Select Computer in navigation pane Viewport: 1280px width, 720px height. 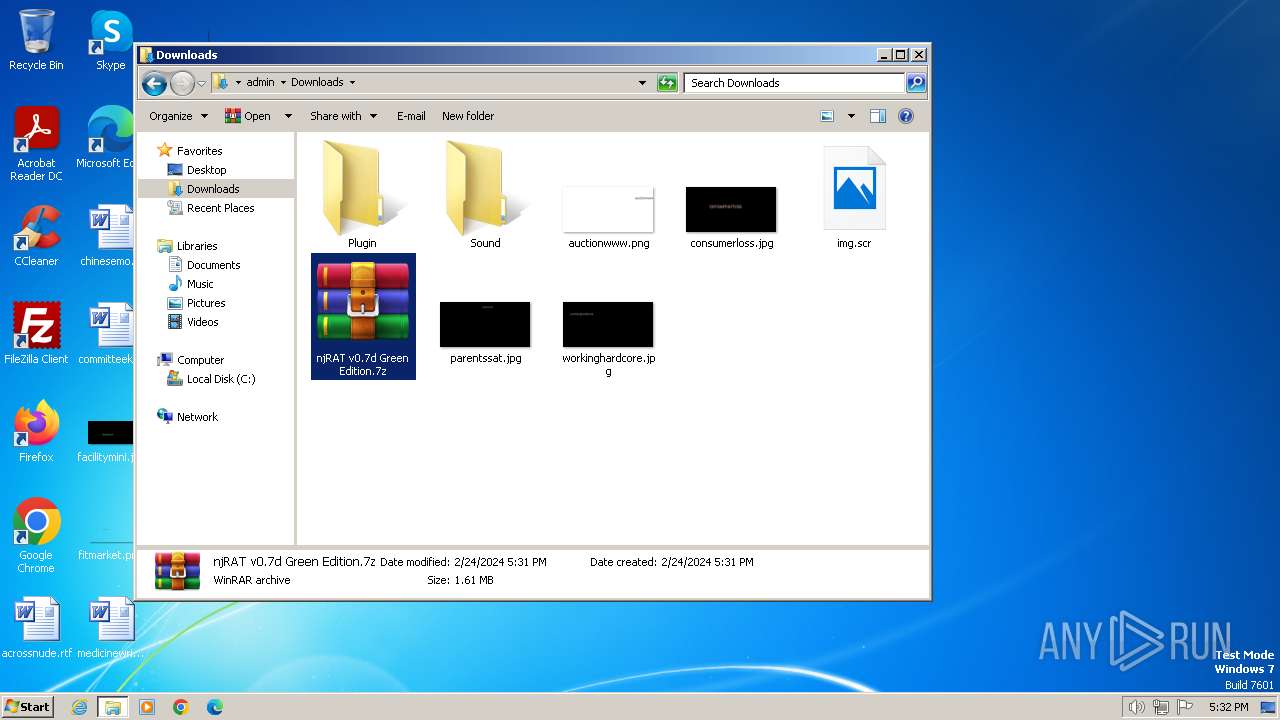200,360
